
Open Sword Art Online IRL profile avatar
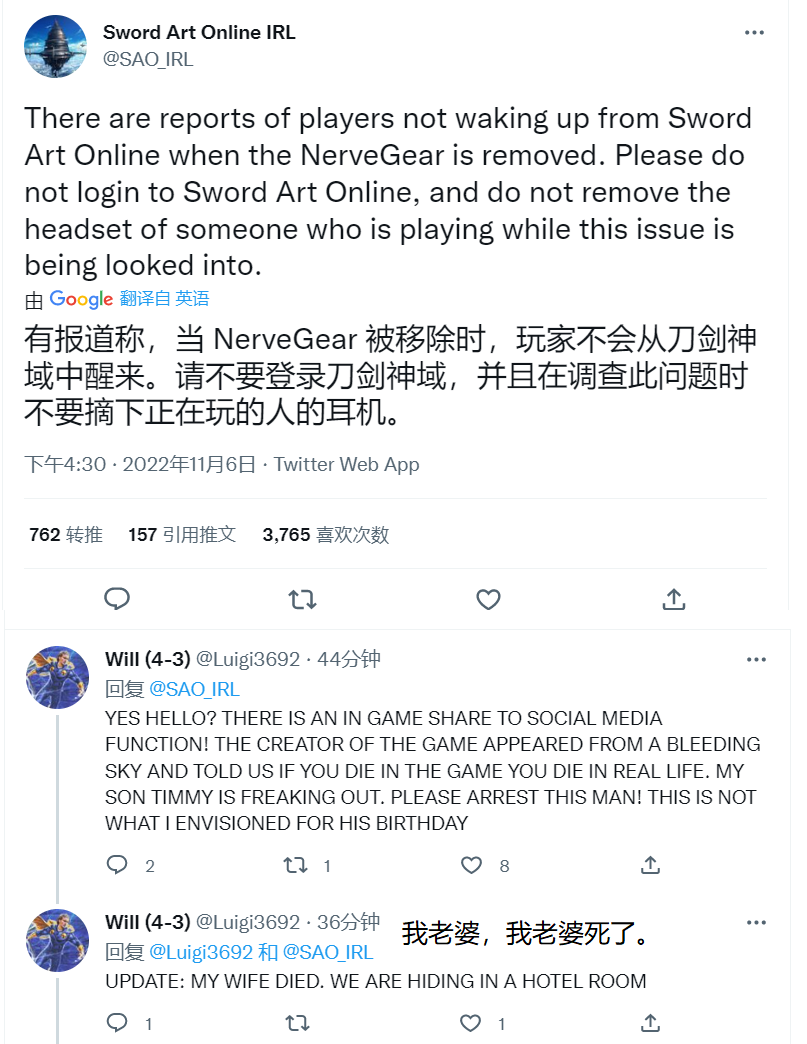(x=55, y=46)
